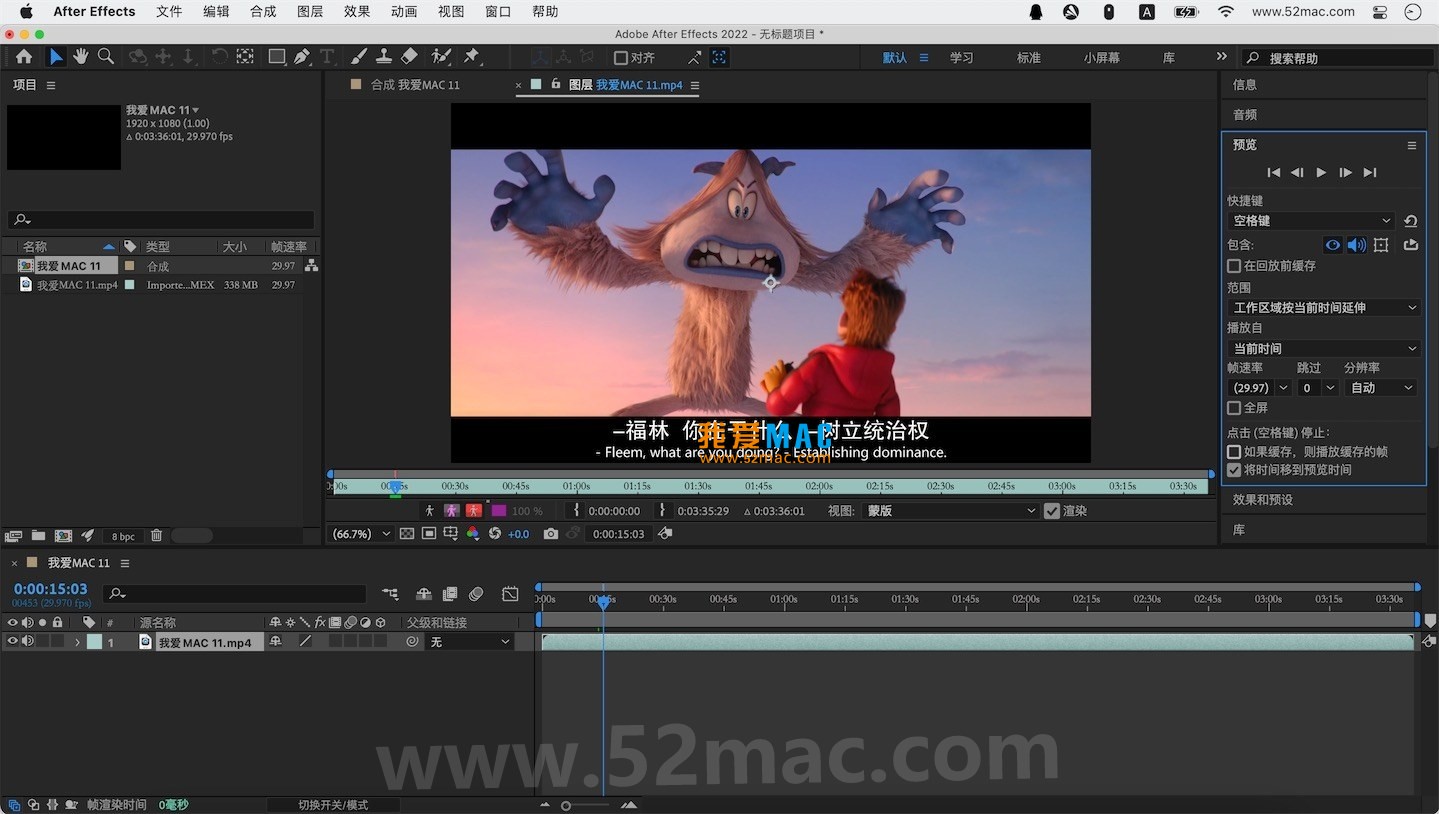Check 如果缓存，则播放缓存的帧 option
This screenshot has height=814, width=1439.
click(1234, 452)
